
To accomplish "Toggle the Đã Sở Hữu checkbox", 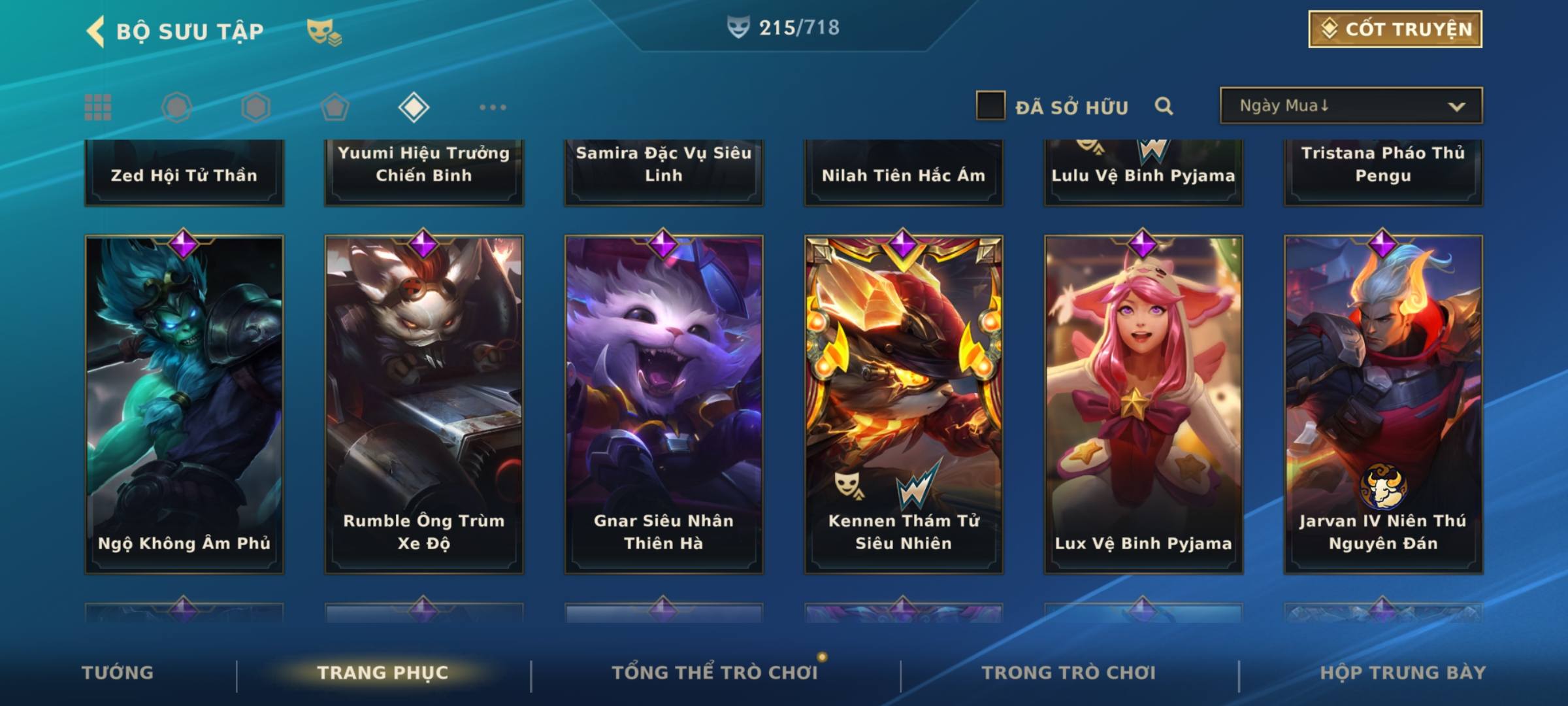I will [x=990, y=105].
